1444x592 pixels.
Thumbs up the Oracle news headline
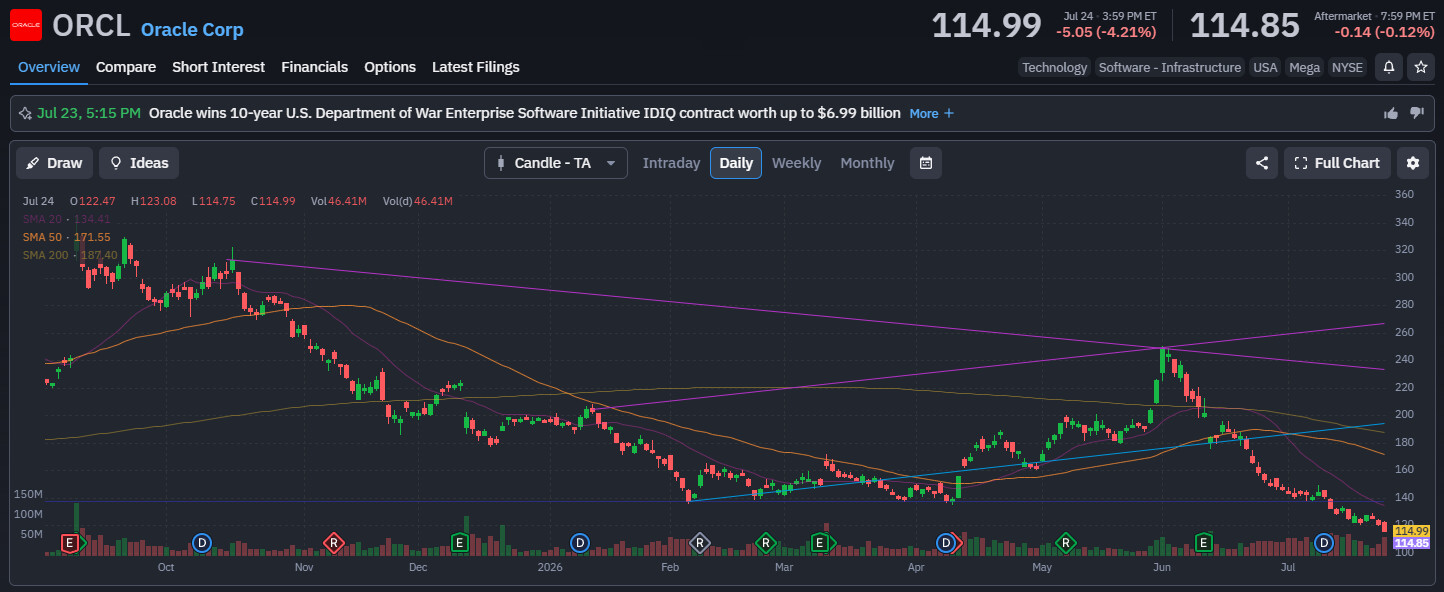1391,113
